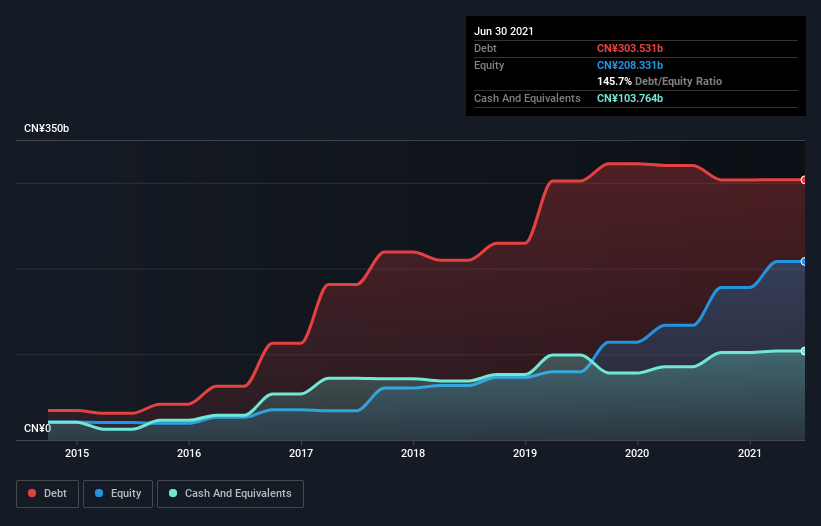Screen dimensions: 821x526
Task: Click the 2020 x-axis label
Action: [637, 453]
